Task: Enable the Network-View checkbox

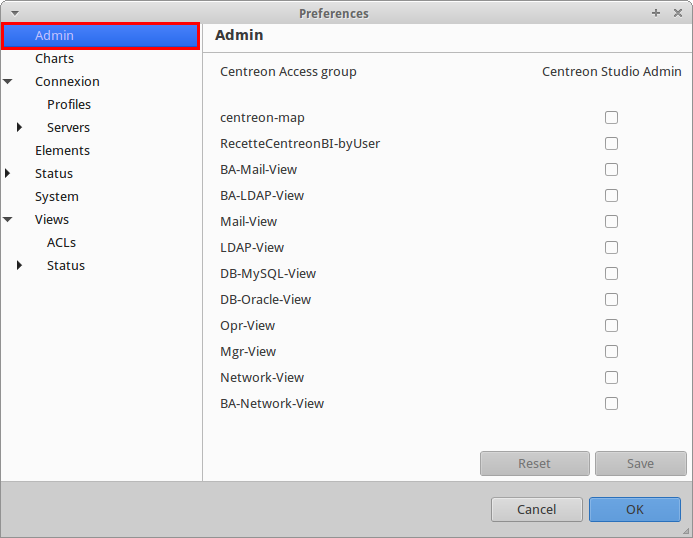Action: pyautogui.click(x=611, y=378)
